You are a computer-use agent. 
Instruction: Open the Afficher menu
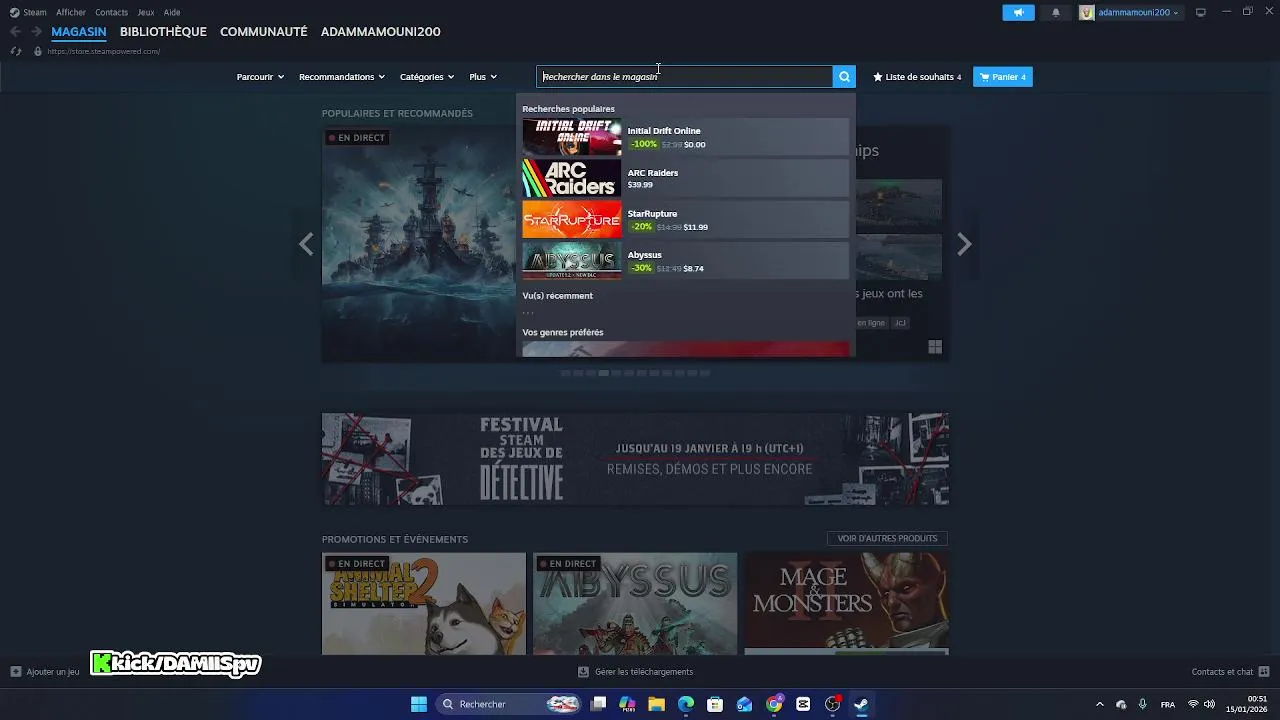[71, 13]
